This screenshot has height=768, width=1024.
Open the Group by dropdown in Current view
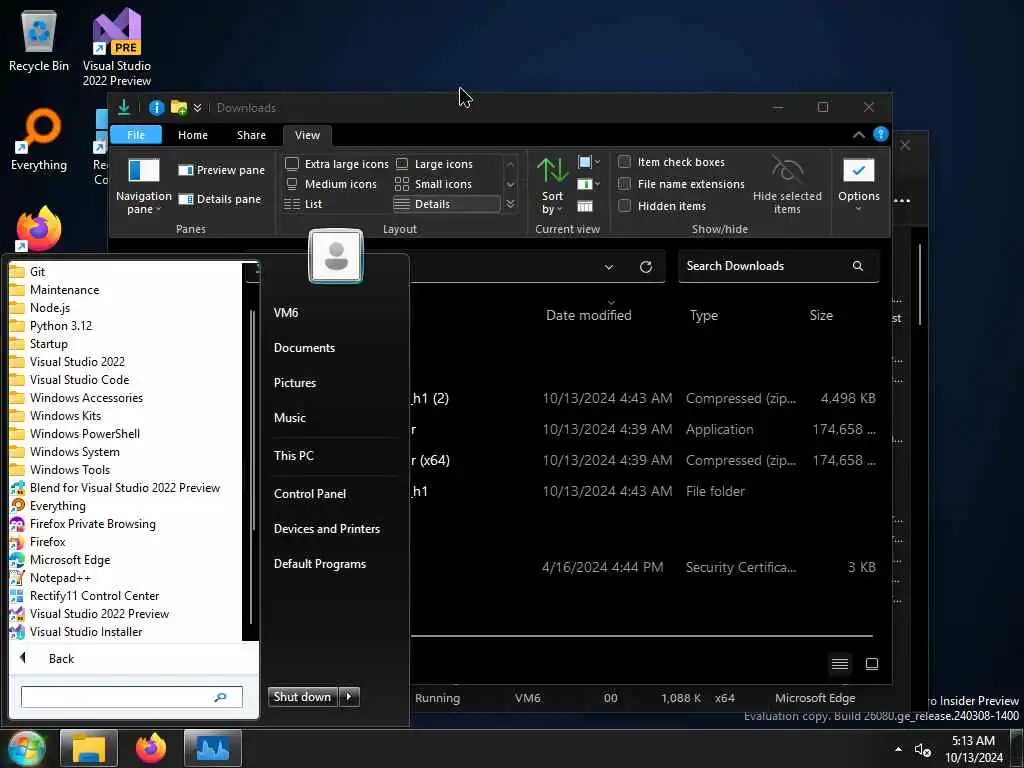[588, 162]
